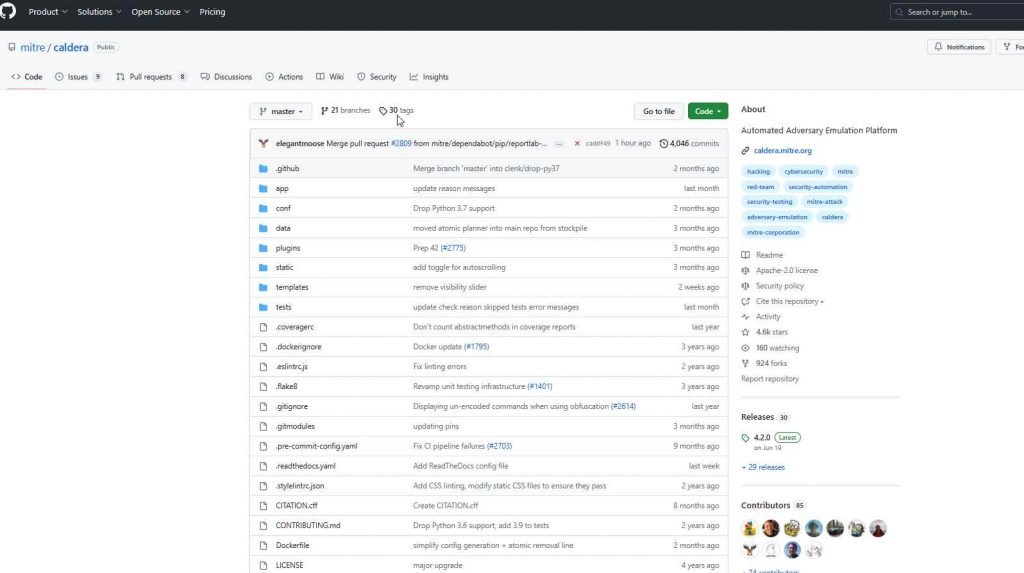Switch to the Pull requests tab
1024x573 pixels.
tap(152, 77)
